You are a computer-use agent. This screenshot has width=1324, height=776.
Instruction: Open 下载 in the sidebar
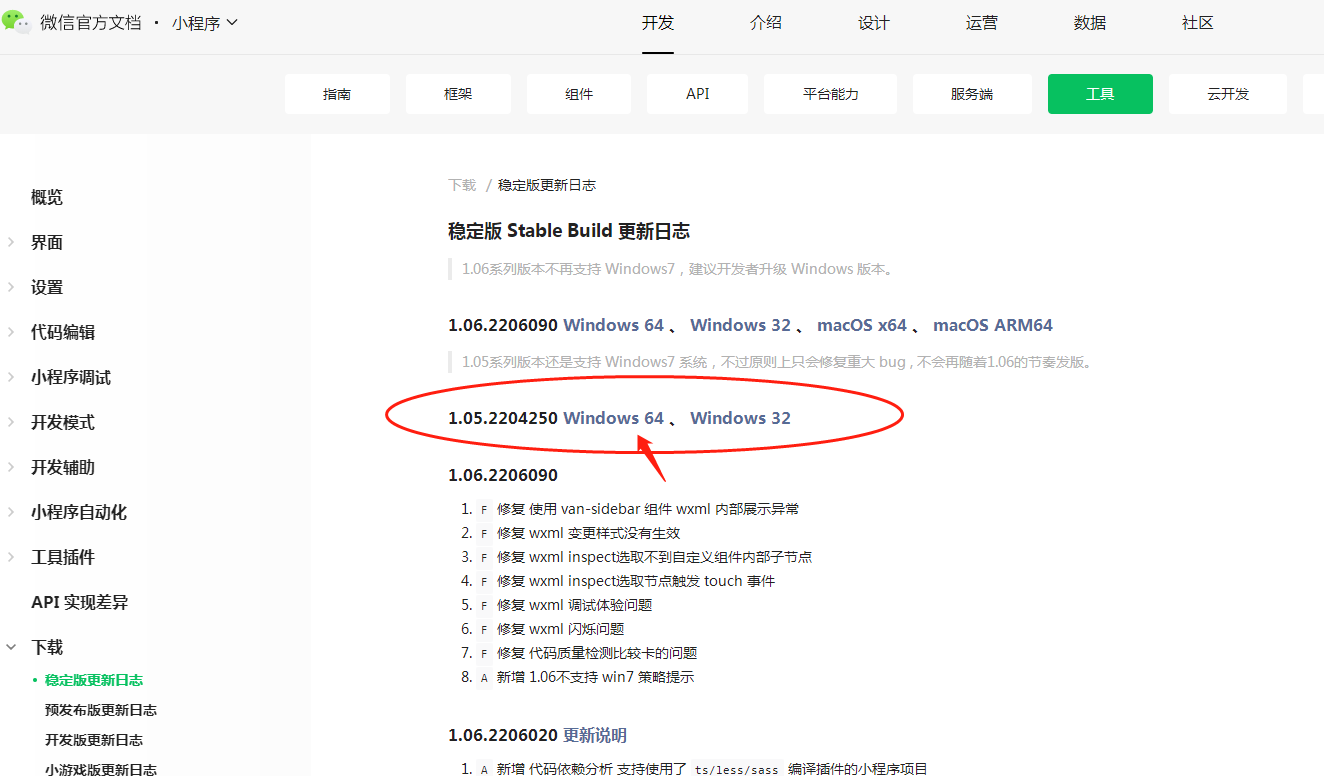[x=47, y=647]
